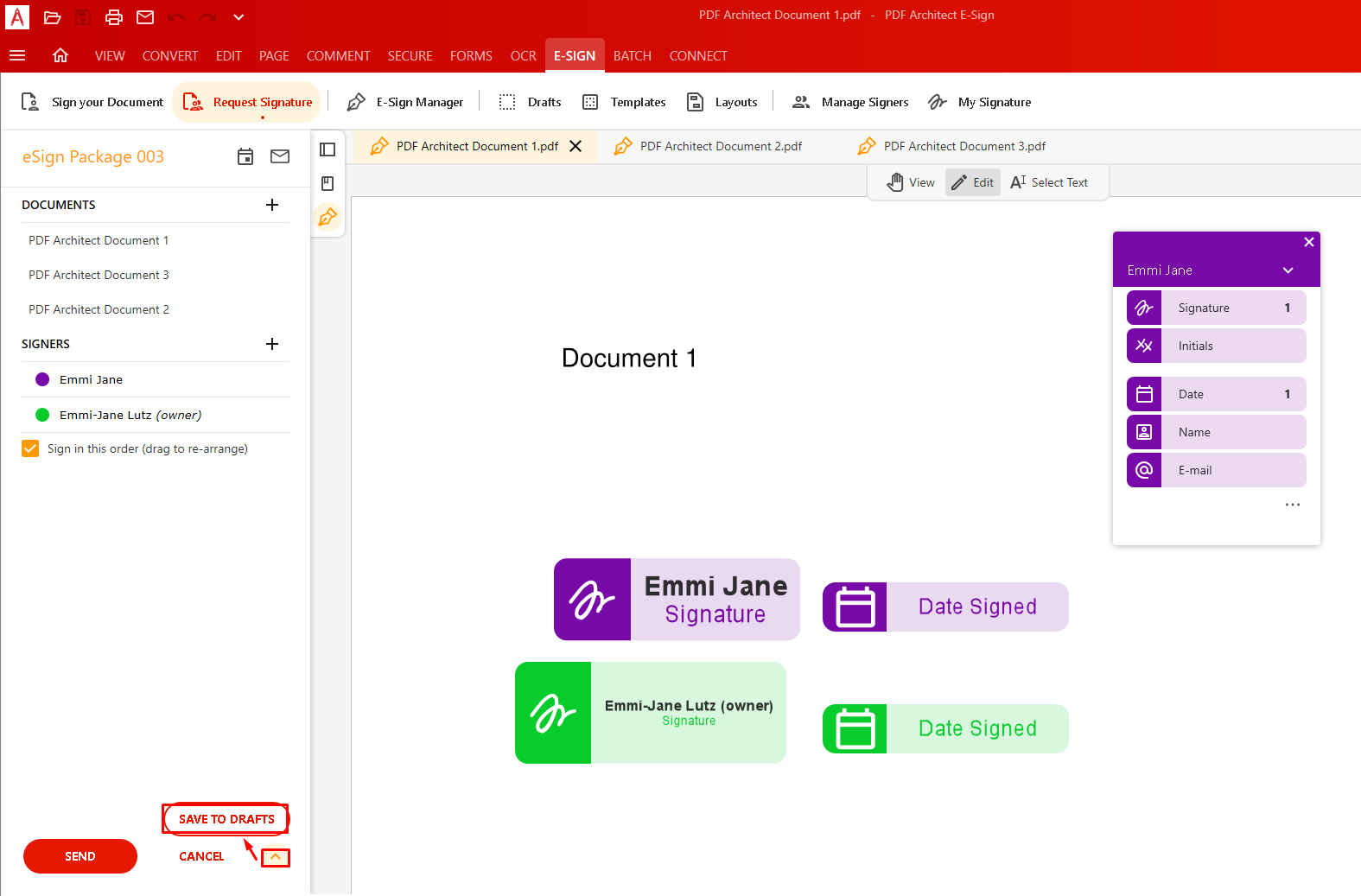The image size is (1361, 896).
Task: Select PDF Architect Document 3 in list
Action: [x=99, y=275]
